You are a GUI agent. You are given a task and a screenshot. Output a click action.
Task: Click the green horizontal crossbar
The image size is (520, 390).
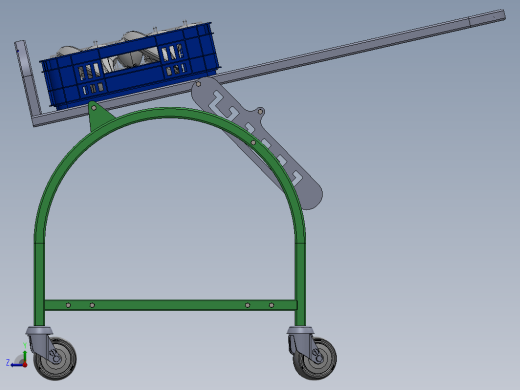point(170,305)
